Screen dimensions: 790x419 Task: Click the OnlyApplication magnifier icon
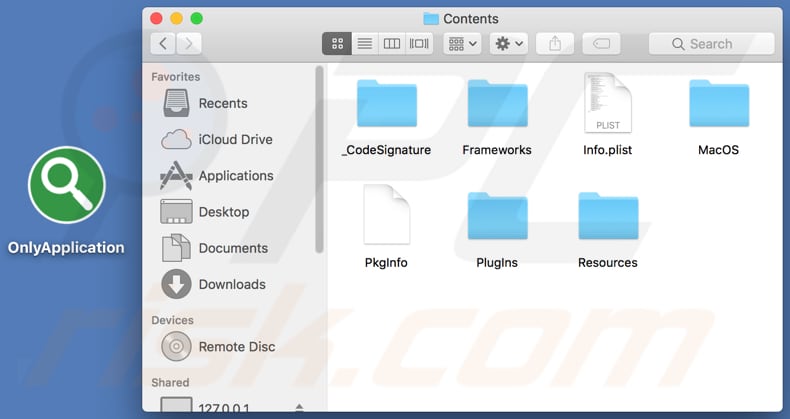point(67,185)
